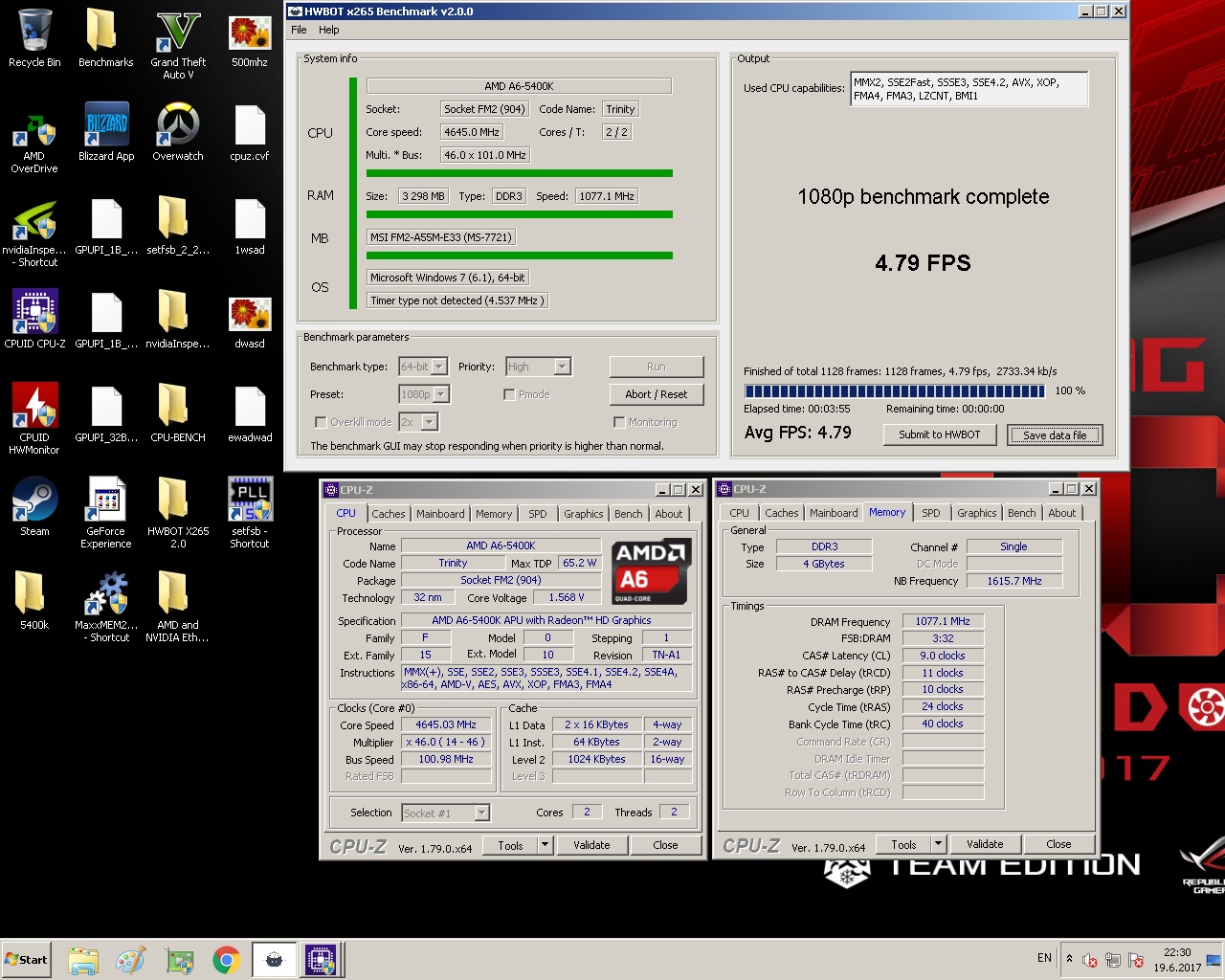This screenshot has height=980, width=1225.
Task: Launch CPUID CPU-Z desktop shortcut
Action: pos(34,320)
